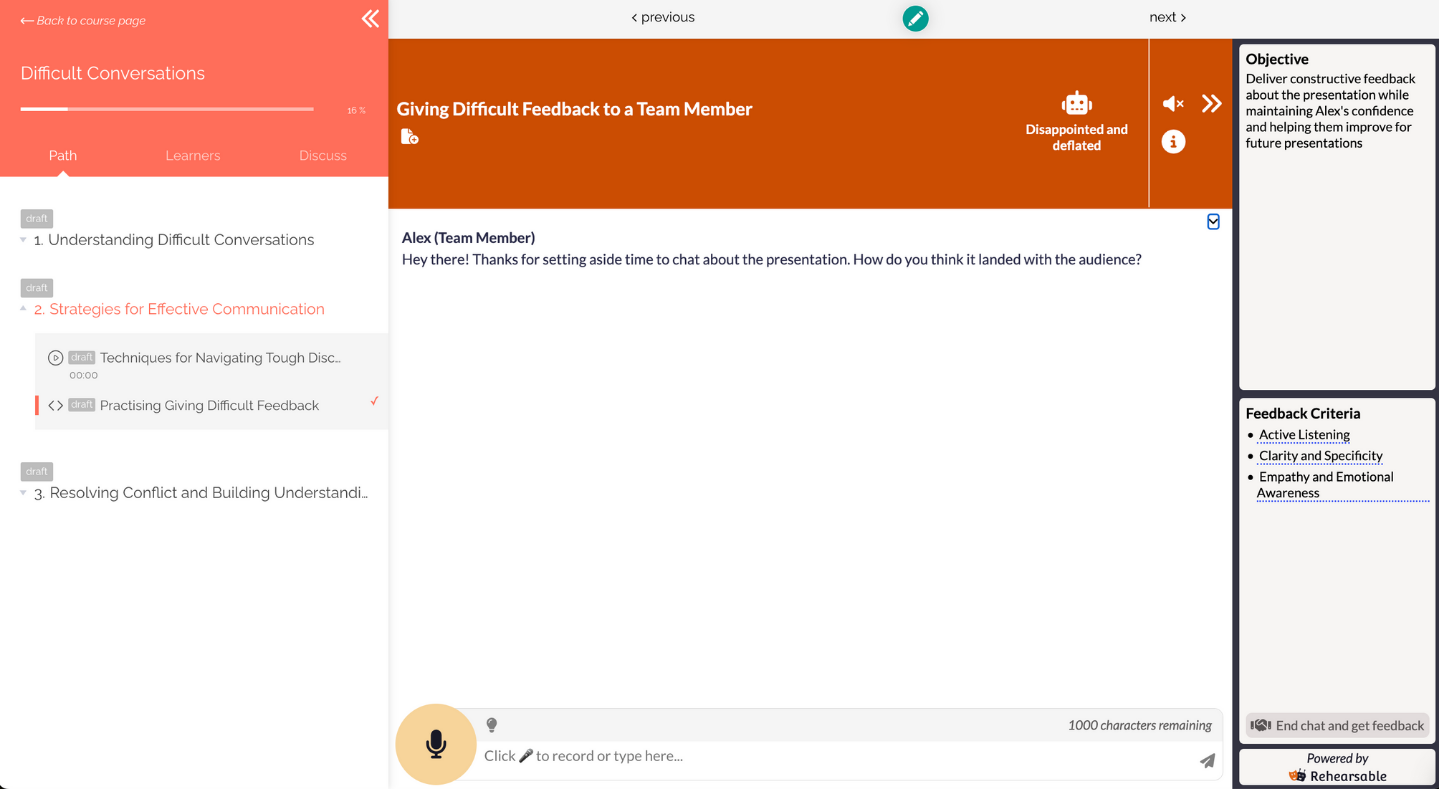Expand section 3 Resolving Conflict and Building Understanding
1440x789 pixels.
point(24,492)
